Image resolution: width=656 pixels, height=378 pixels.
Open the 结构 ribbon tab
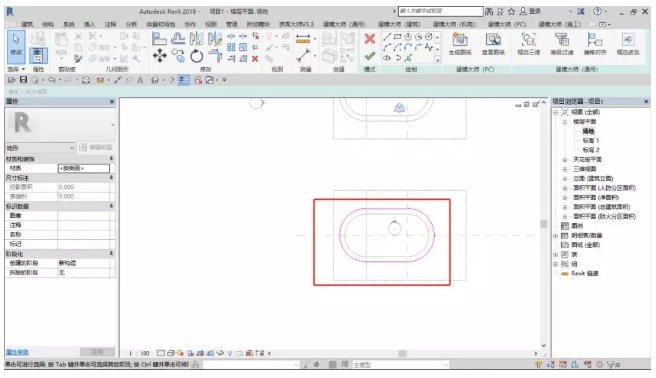click(x=48, y=24)
